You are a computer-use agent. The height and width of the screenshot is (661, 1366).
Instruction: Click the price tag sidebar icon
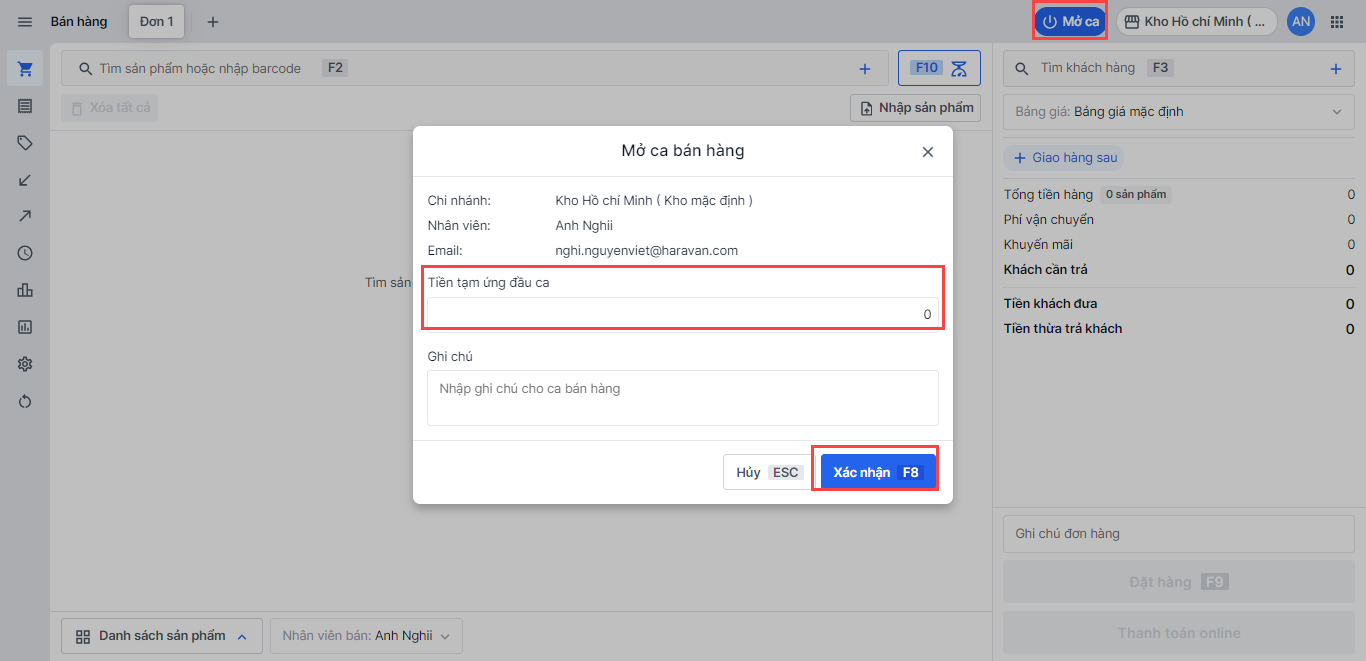(x=25, y=143)
